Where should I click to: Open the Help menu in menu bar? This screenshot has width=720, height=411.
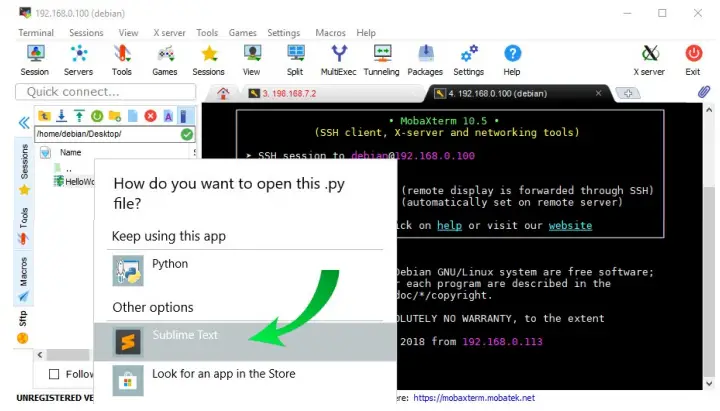coord(366,33)
